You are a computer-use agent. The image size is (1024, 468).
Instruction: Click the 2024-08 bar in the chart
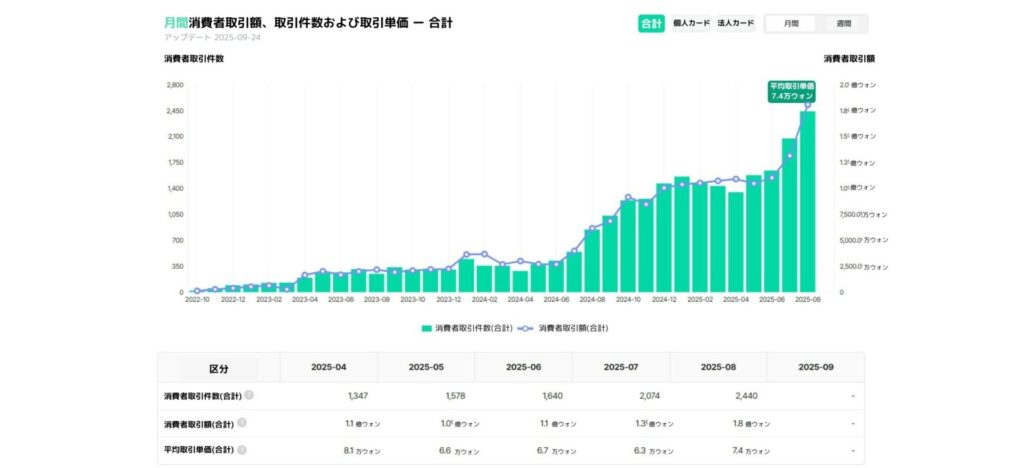tap(592, 260)
